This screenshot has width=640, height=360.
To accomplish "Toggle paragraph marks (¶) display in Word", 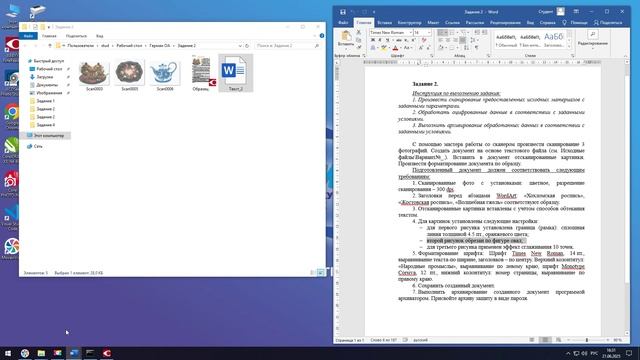I will (x=476, y=48).
